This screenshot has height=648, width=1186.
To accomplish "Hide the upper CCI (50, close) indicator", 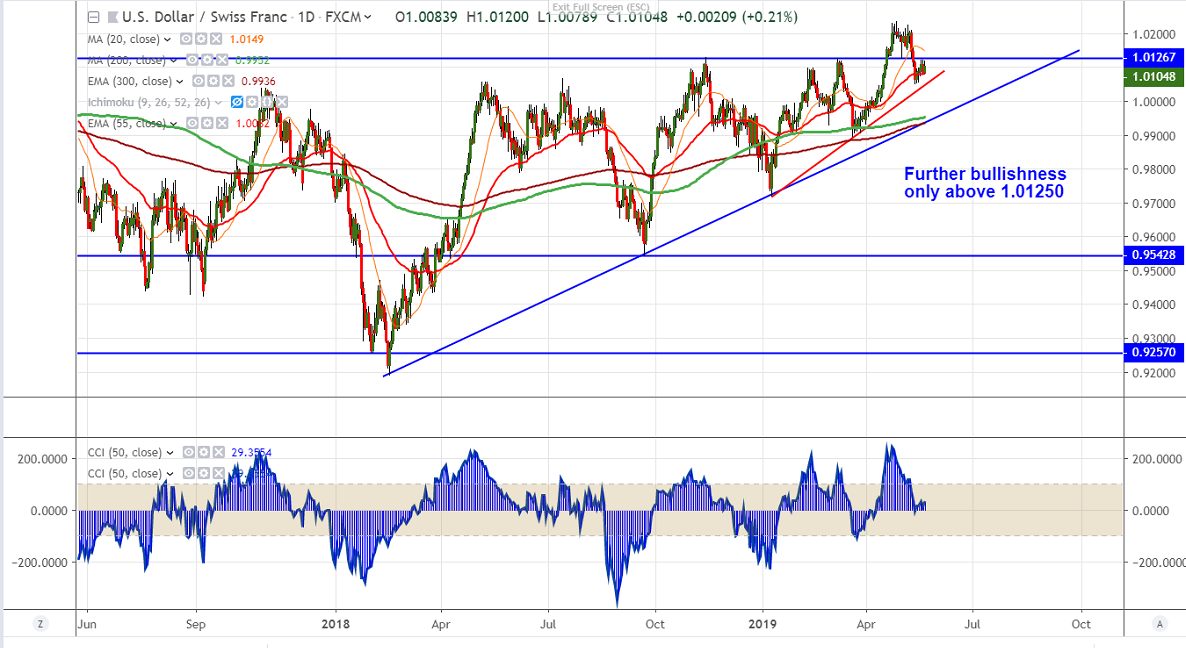I will [188, 452].
